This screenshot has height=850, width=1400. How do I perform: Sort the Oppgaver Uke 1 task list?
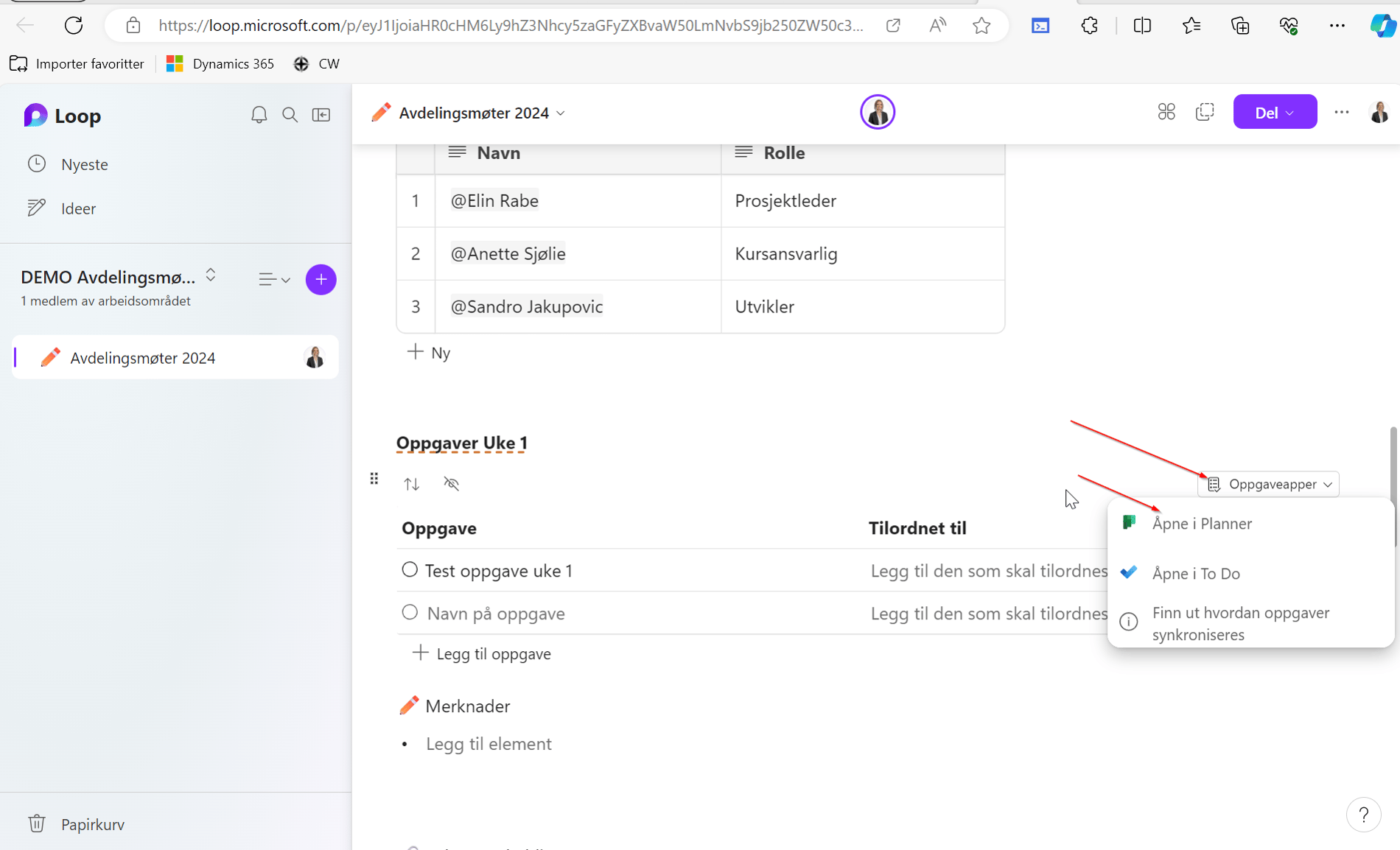[412, 484]
